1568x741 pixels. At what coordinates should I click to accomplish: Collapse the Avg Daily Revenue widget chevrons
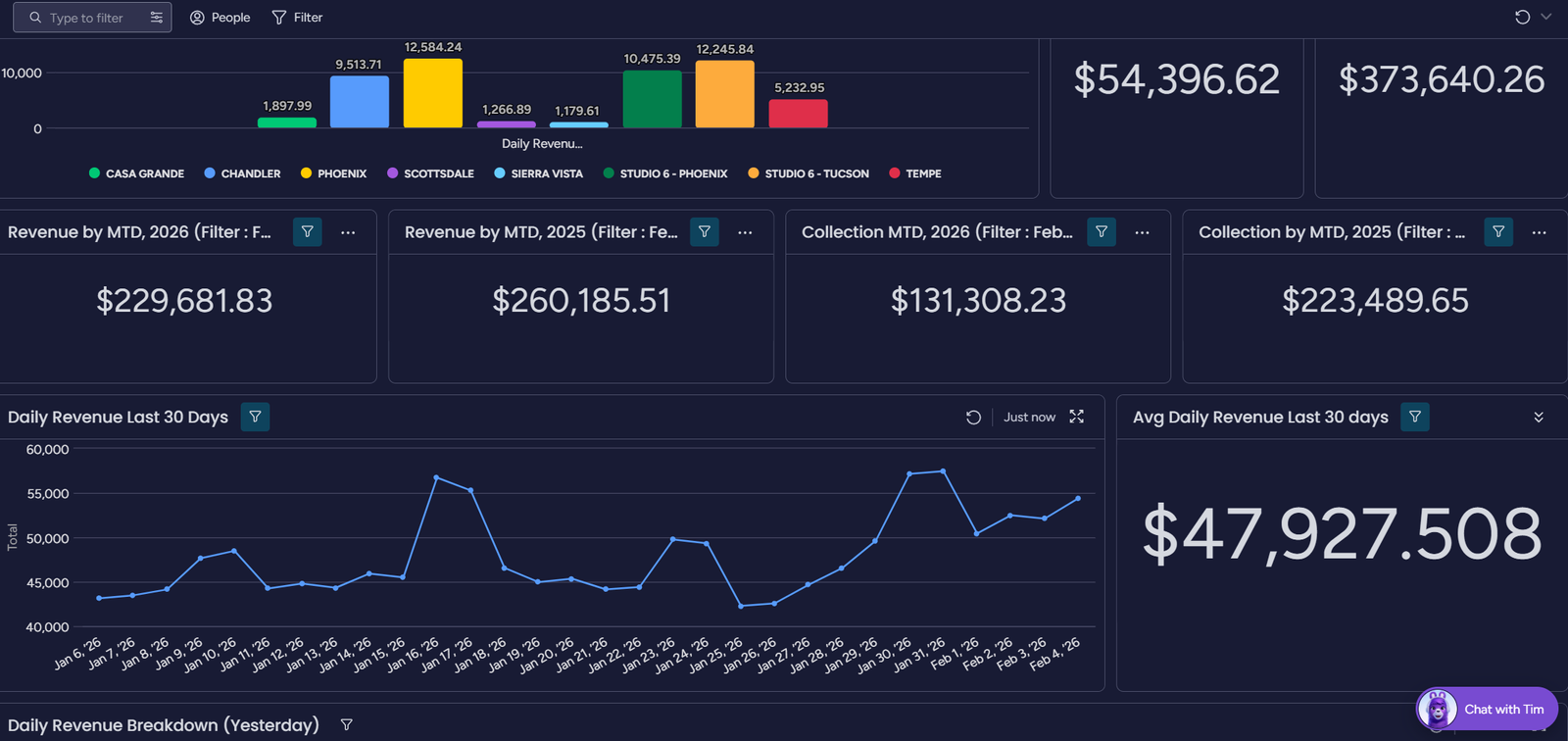[1539, 418]
